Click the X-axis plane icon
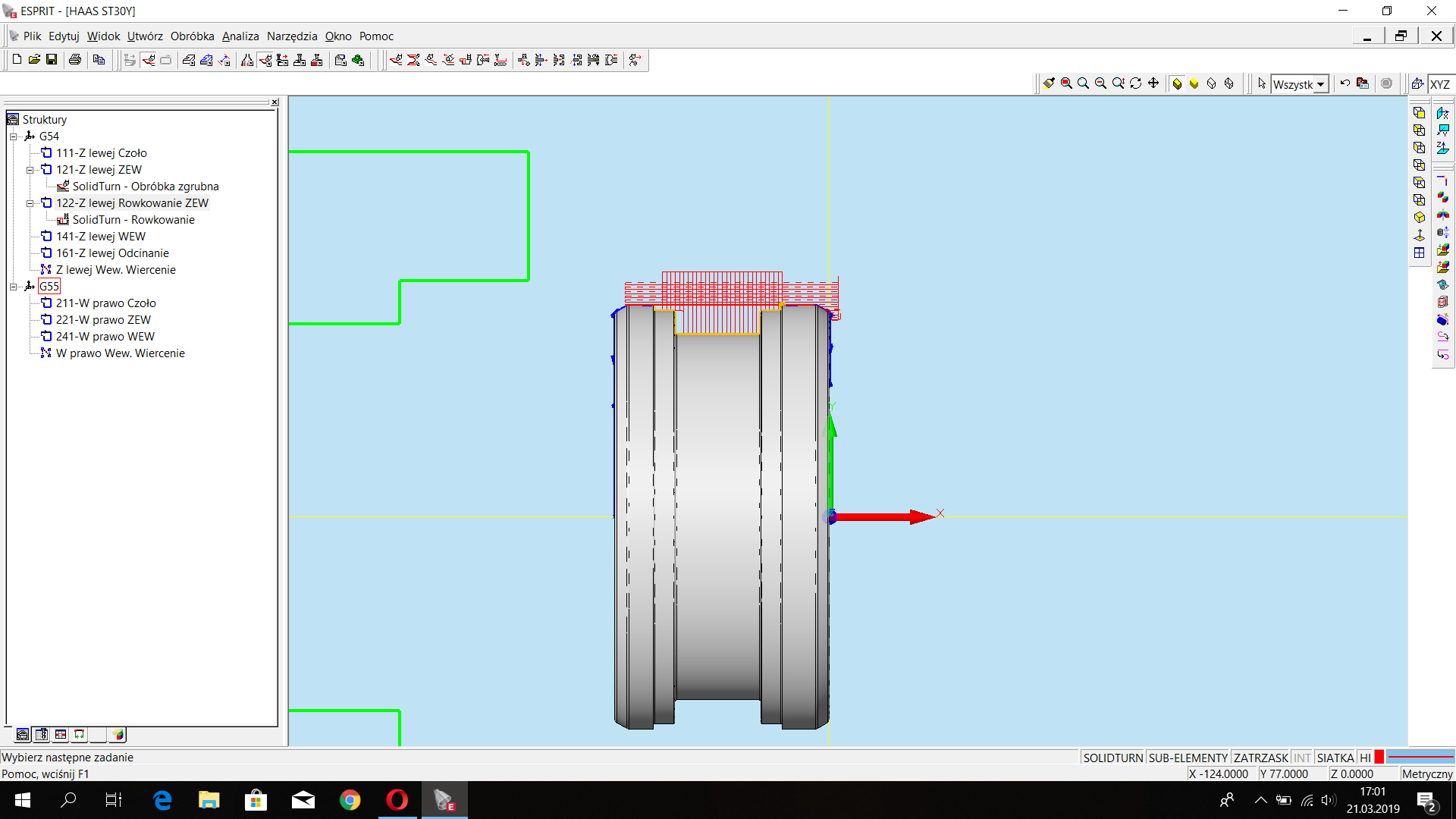 (x=1442, y=113)
